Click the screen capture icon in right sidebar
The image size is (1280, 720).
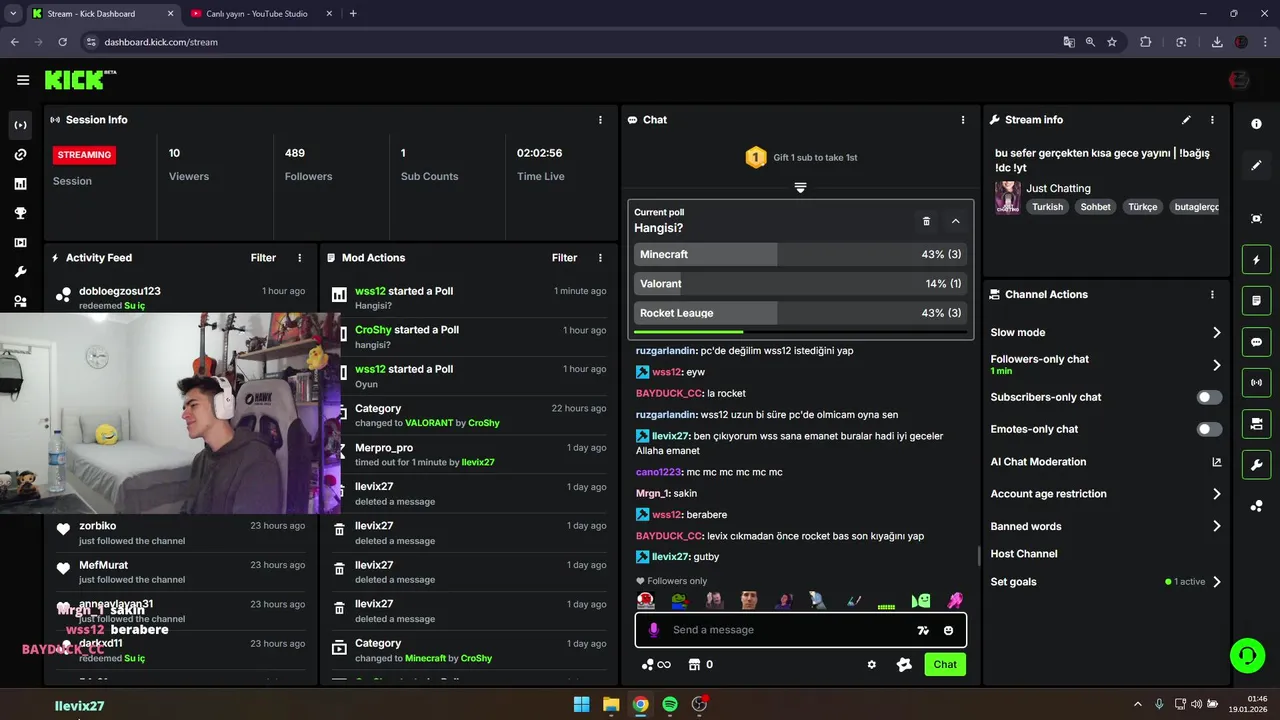pyautogui.click(x=1257, y=219)
